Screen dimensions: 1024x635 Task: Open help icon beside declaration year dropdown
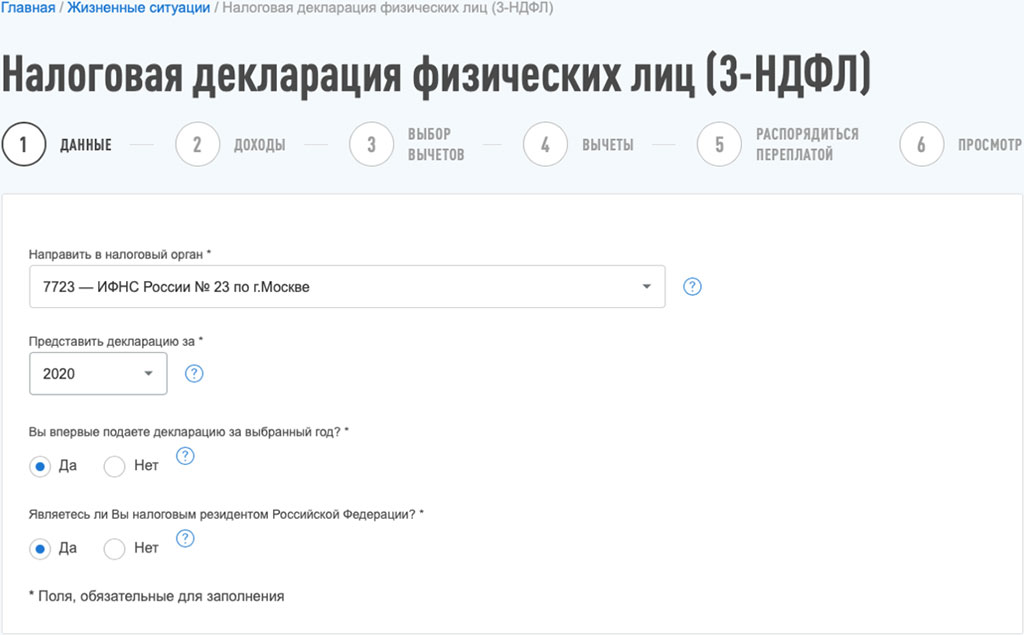(194, 374)
